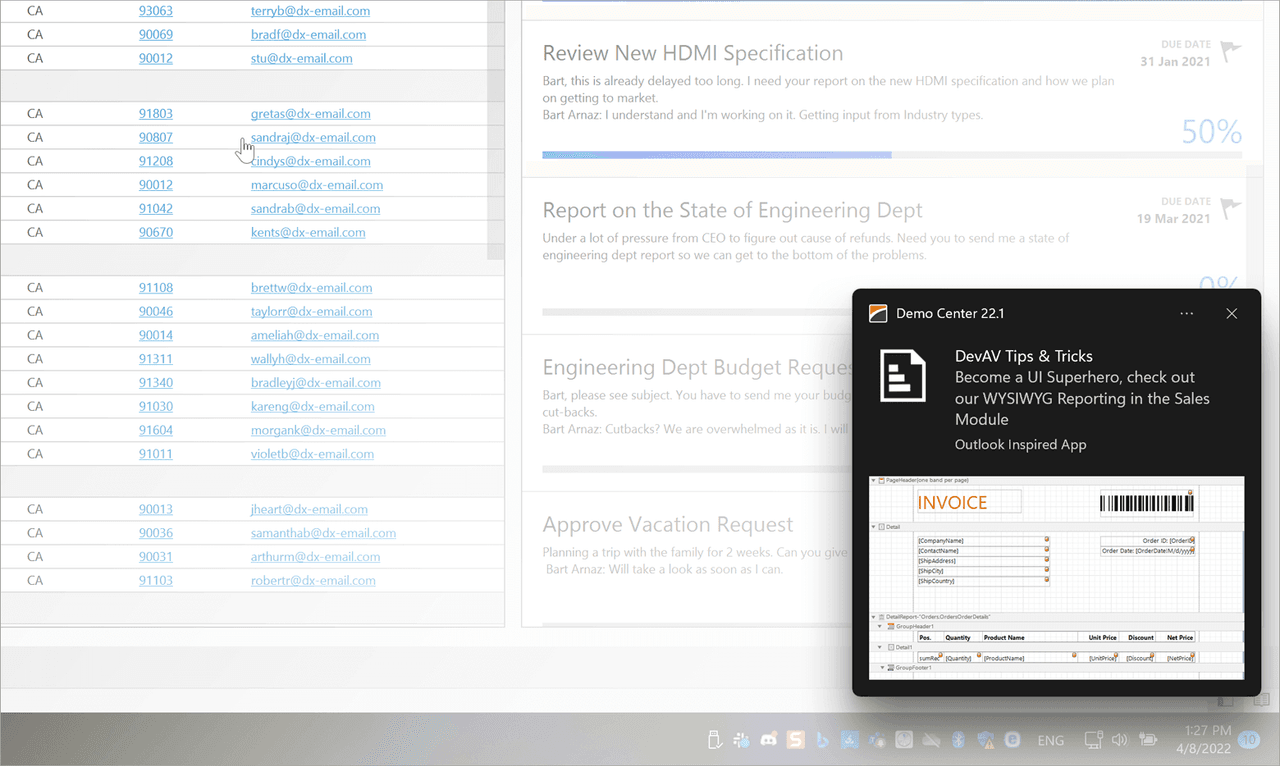The width and height of the screenshot is (1280, 766).
Task: Open email link gretas@dx-email.com
Action: pyautogui.click(x=310, y=113)
